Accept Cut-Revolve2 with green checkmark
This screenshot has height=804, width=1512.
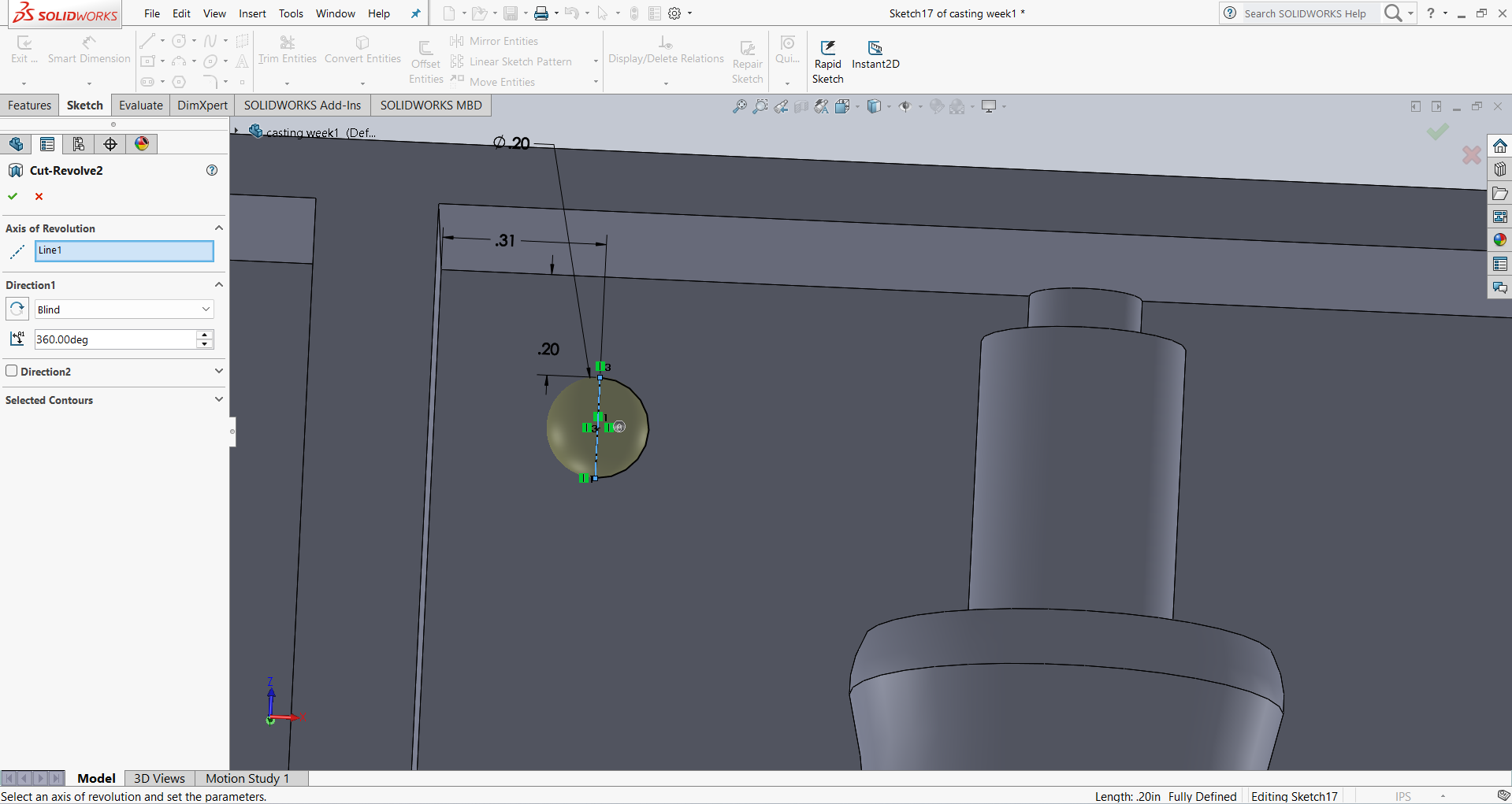pos(13,196)
